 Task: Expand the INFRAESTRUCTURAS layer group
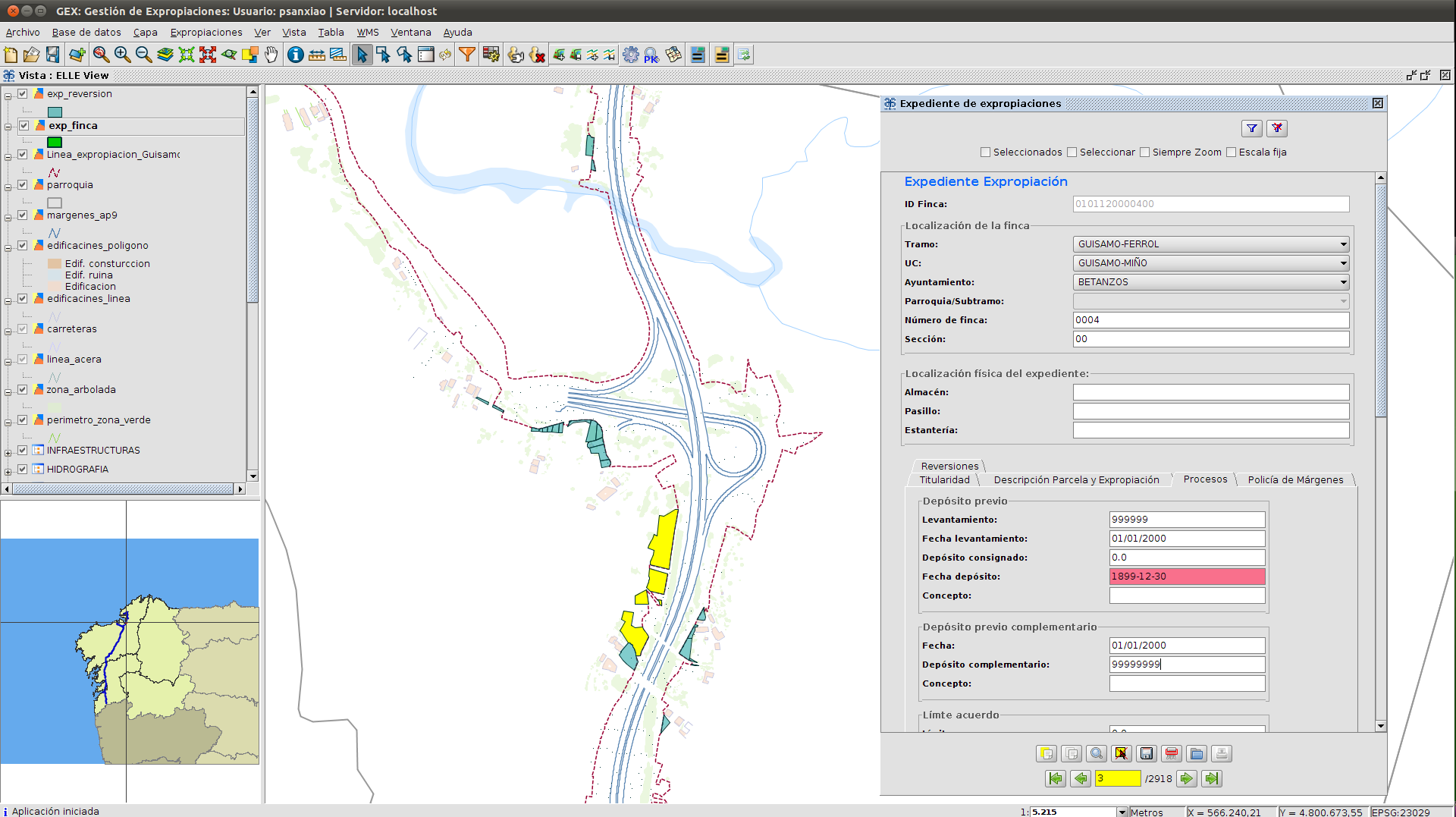coord(8,453)
